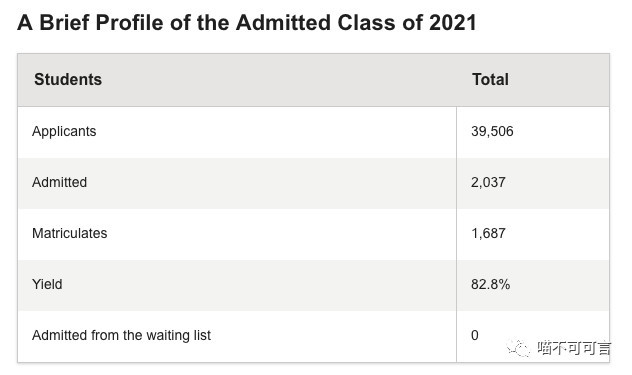The width and height of the screenshot is (632, 375).
Task: Select the page heading about Class of 2021
Action: (x=247, y=23)
